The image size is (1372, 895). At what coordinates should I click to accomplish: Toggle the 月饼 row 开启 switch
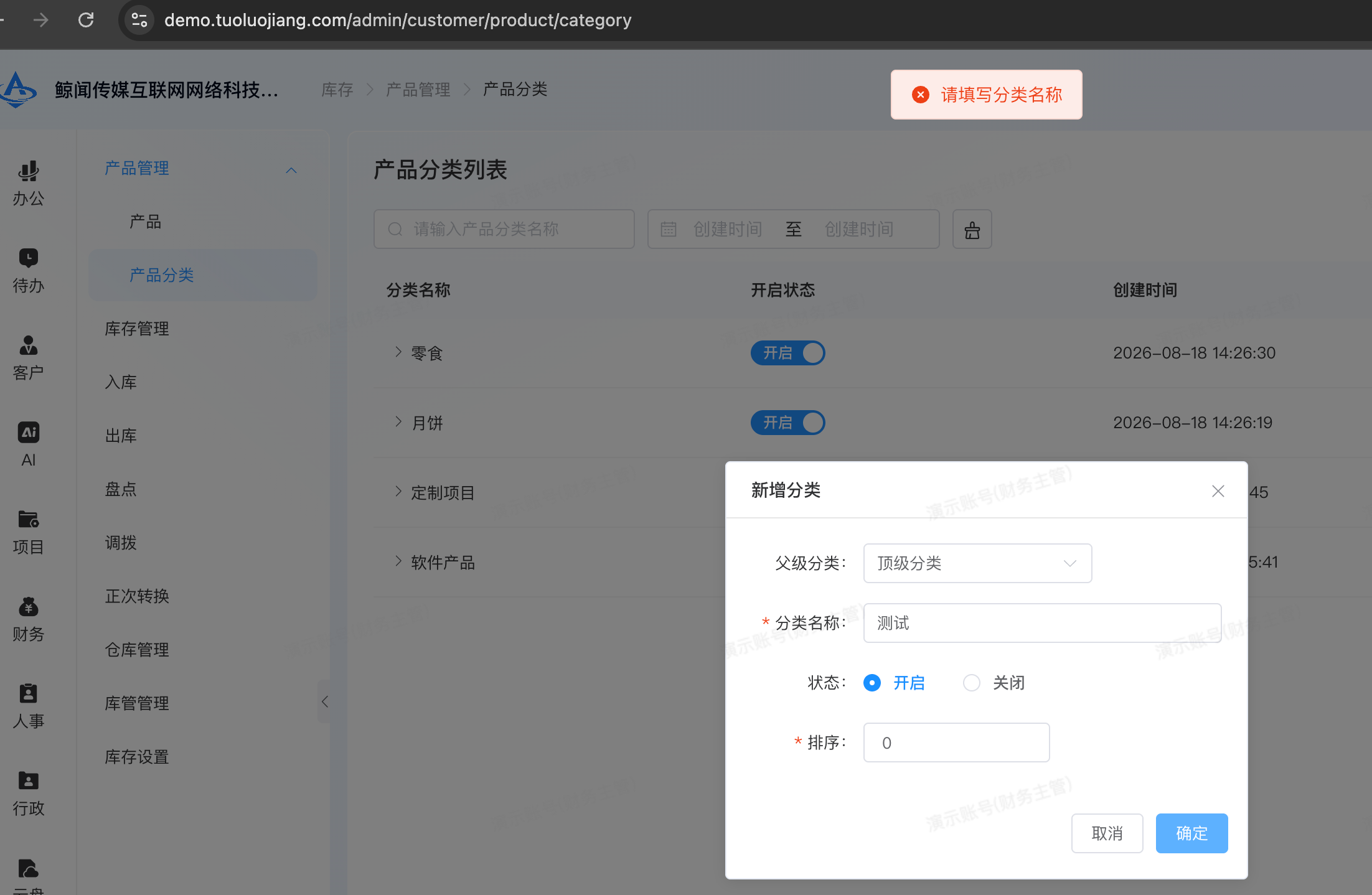(787, 423)
